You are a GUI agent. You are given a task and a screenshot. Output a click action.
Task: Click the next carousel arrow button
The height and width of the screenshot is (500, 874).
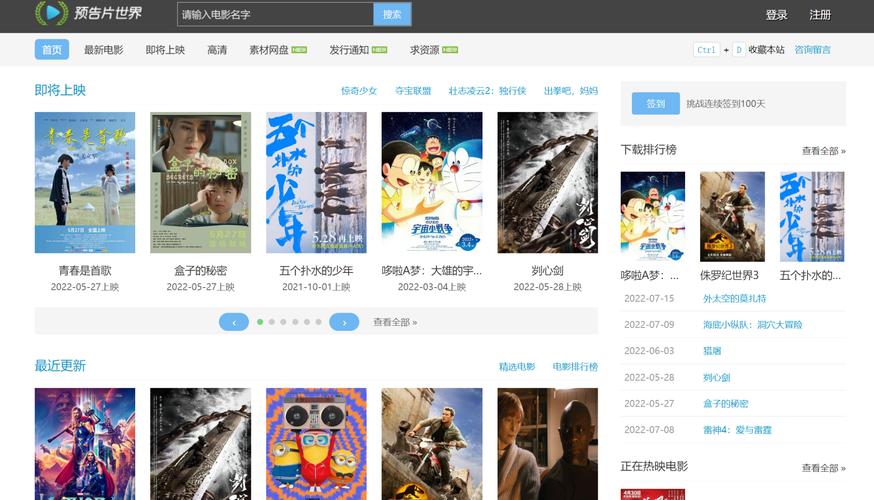tap(344, 322)
